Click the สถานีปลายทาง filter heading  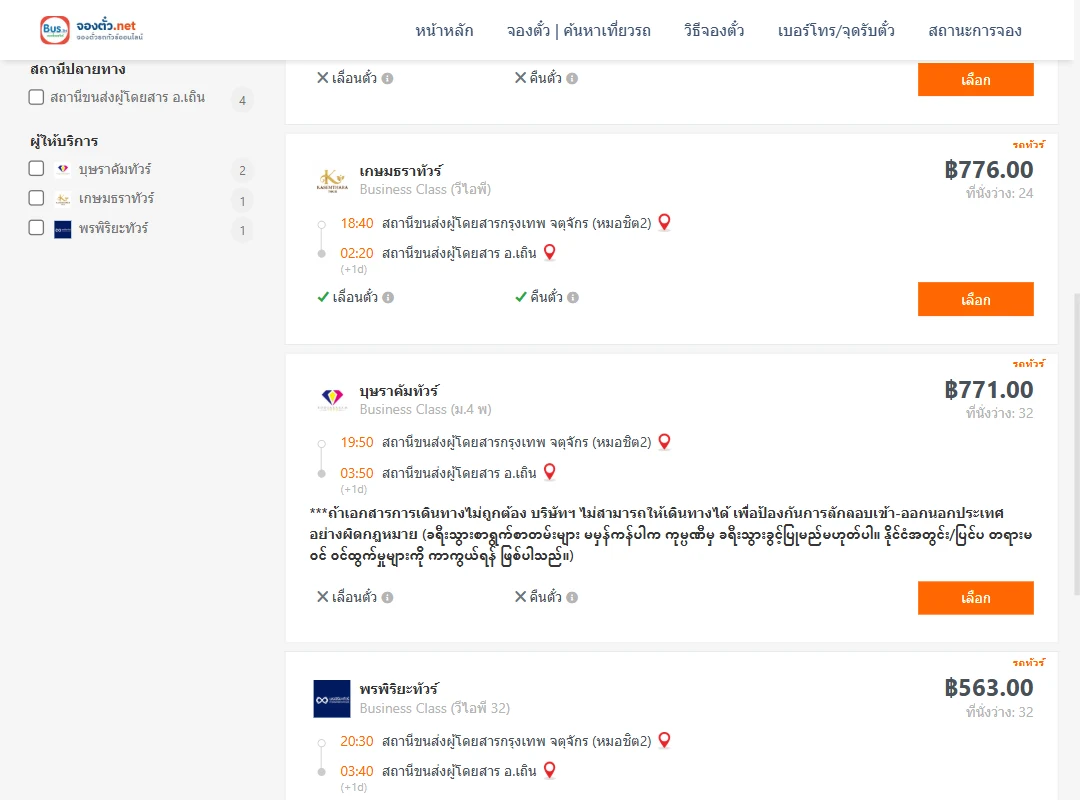click(77, 69)
